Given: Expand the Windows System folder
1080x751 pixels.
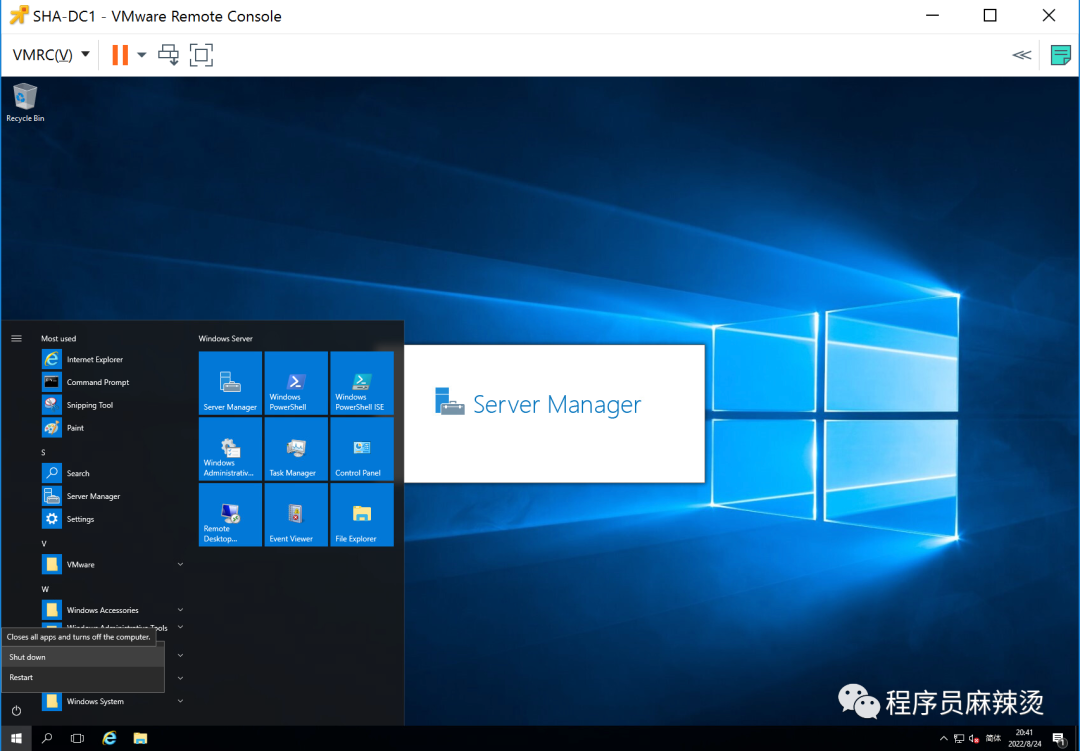Looking at the screenshot, I should tap(114, 701).
